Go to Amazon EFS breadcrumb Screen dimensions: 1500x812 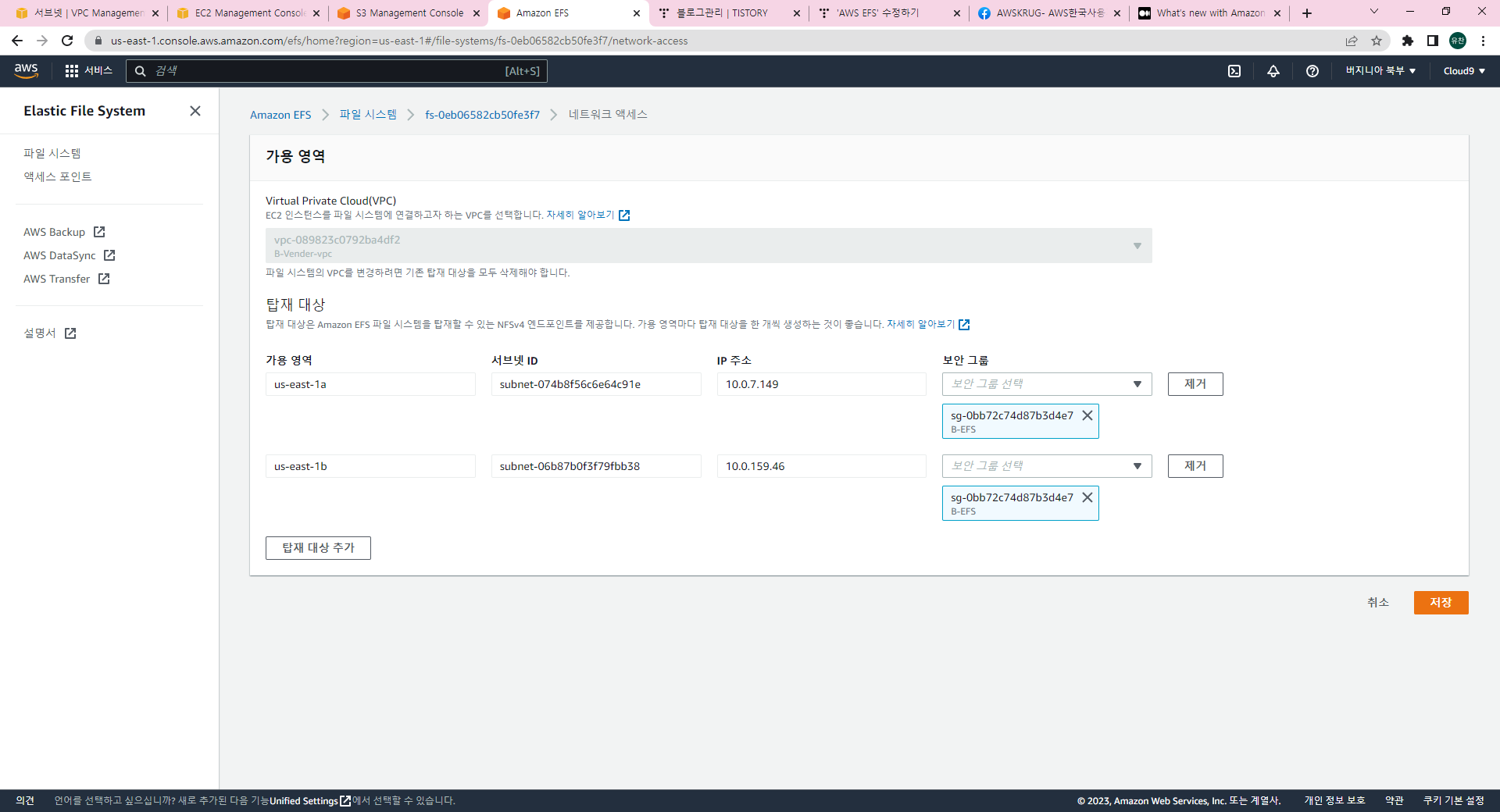(280, 115)
